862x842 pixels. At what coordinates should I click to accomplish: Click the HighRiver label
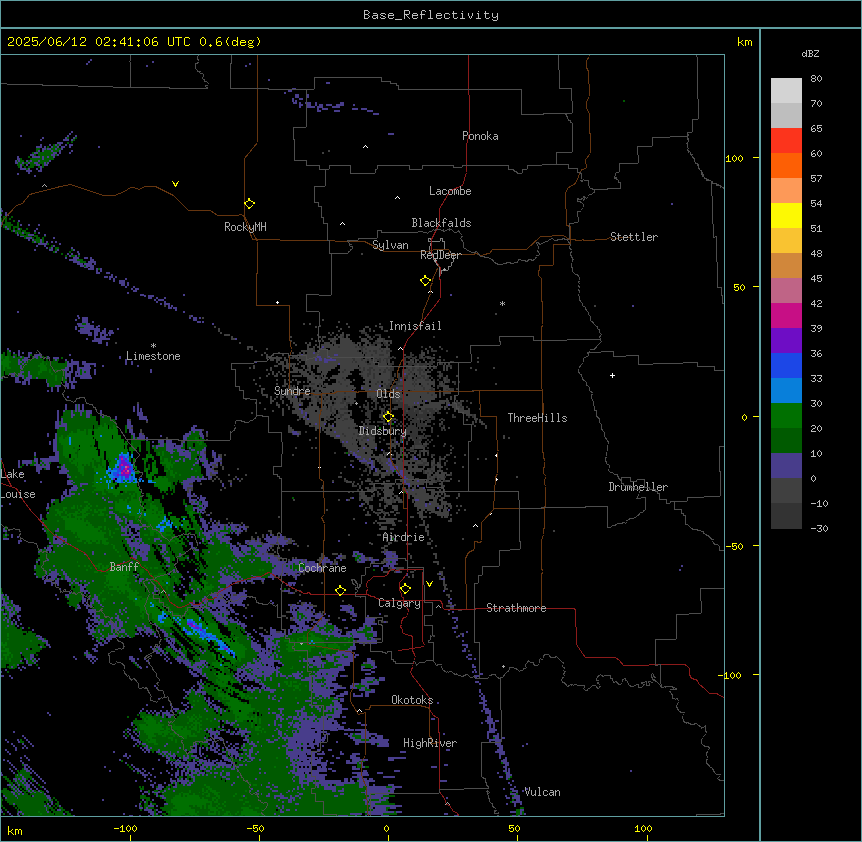430,743
